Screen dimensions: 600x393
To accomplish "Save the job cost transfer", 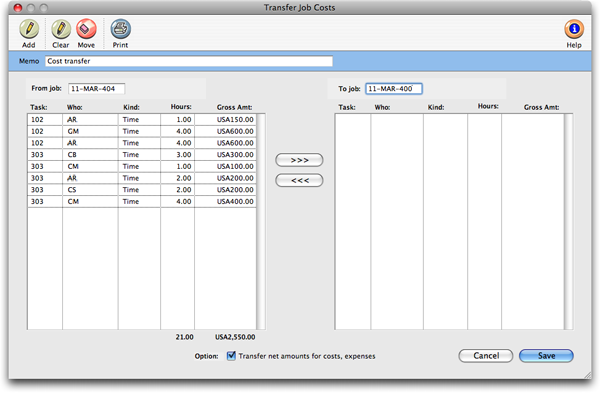I will 546,356.
